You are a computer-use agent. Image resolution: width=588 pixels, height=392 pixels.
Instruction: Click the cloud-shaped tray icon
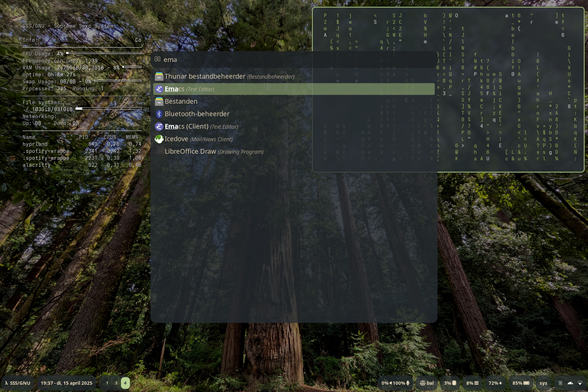coord(570,383)
